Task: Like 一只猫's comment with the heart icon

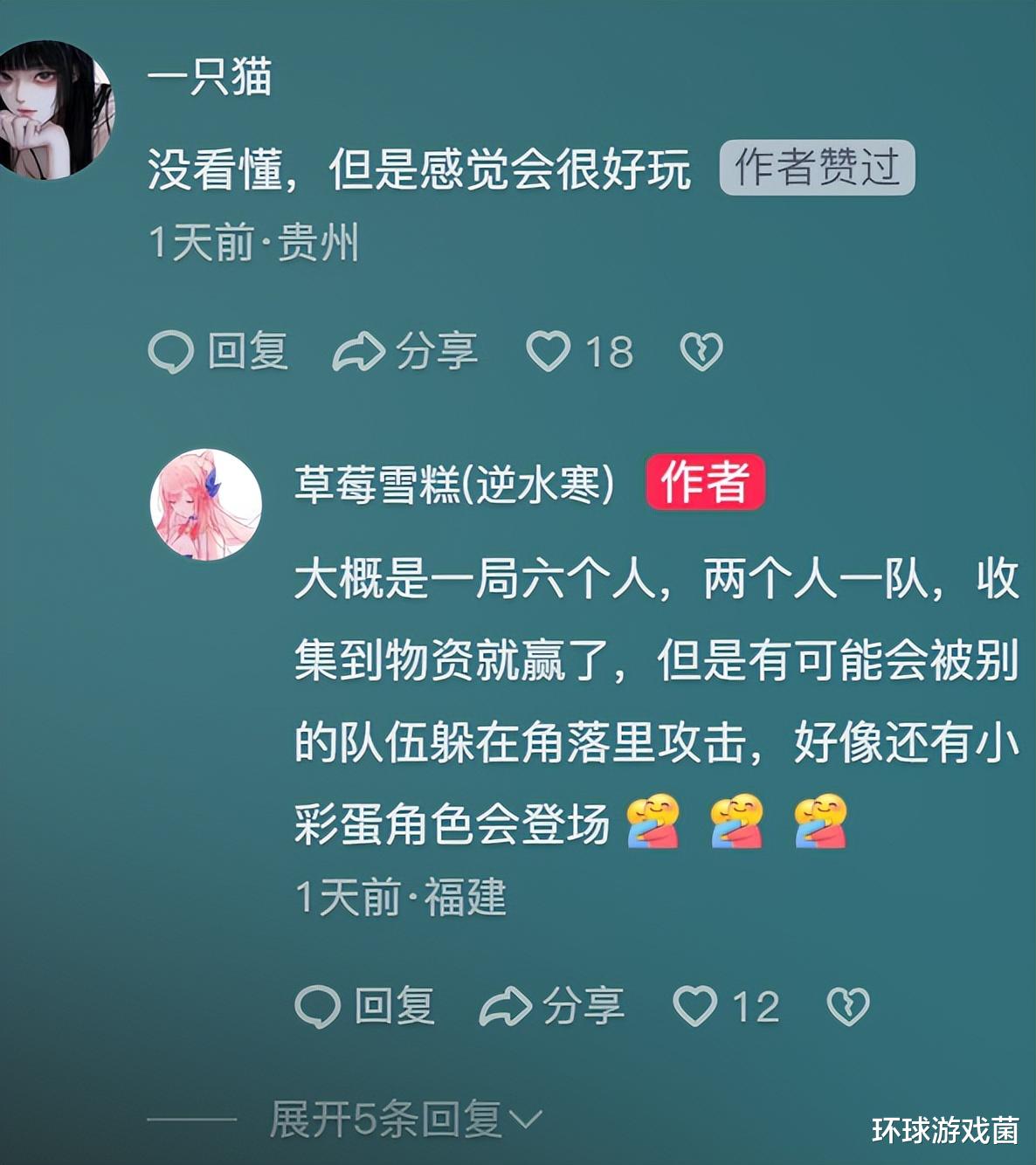Action: tap(549, 352)
